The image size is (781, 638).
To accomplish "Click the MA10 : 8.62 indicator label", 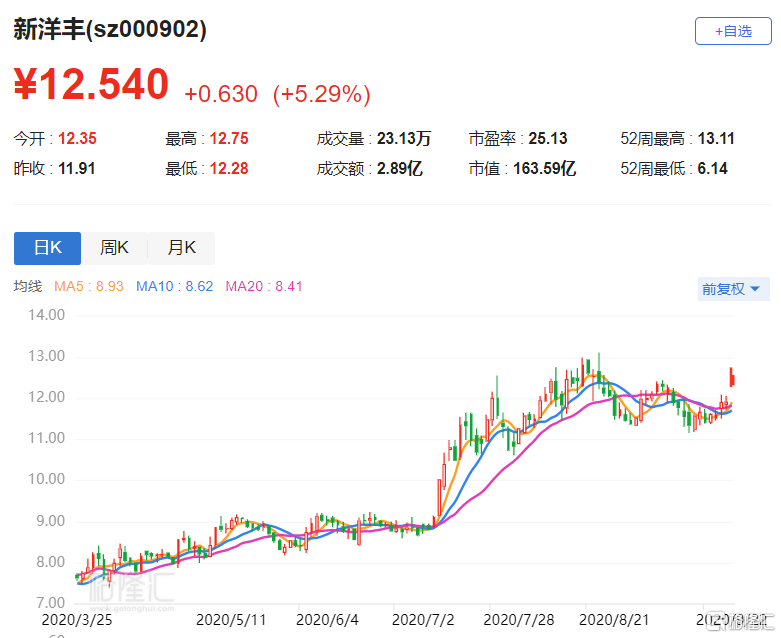I will pos(175,286).
